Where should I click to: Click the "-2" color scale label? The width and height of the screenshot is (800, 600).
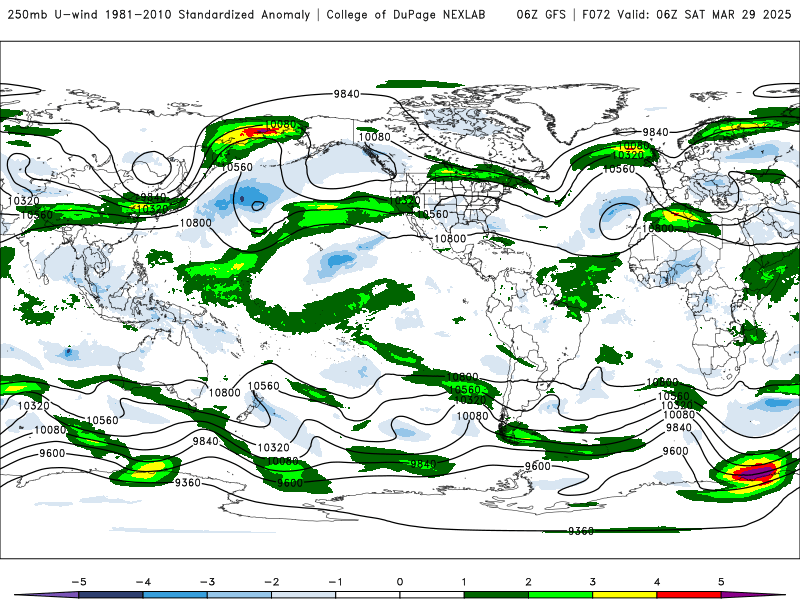click(x=271, y=582)
